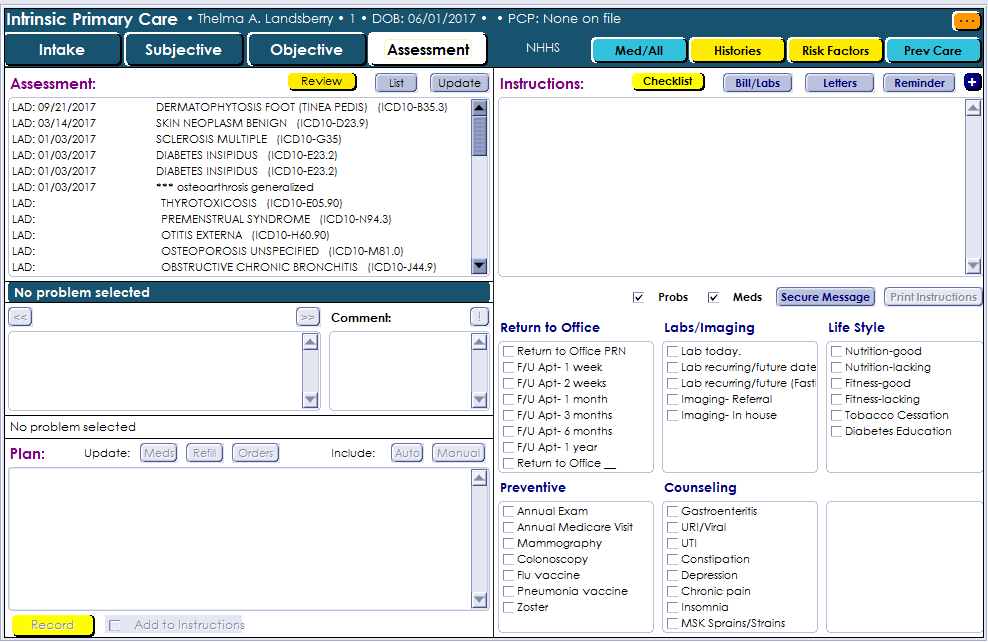
Task: Click the next problem double-arrow button
Action: pyautogui.click(x=307, y=317)
